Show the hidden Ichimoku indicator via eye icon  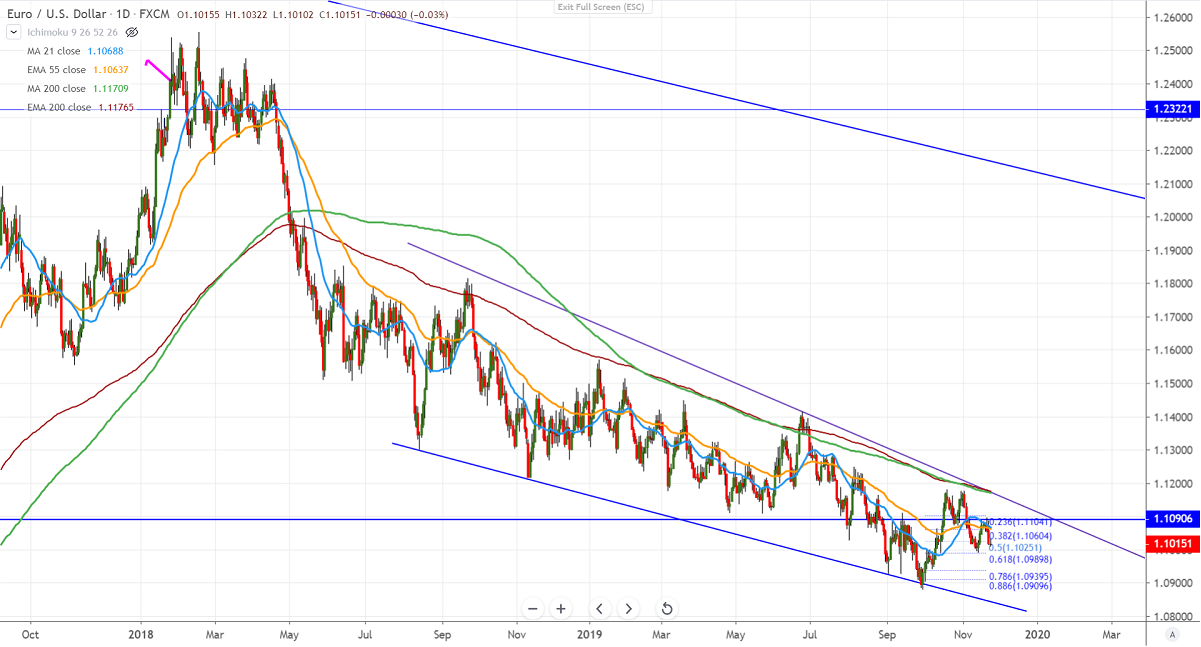coord(131,32)
